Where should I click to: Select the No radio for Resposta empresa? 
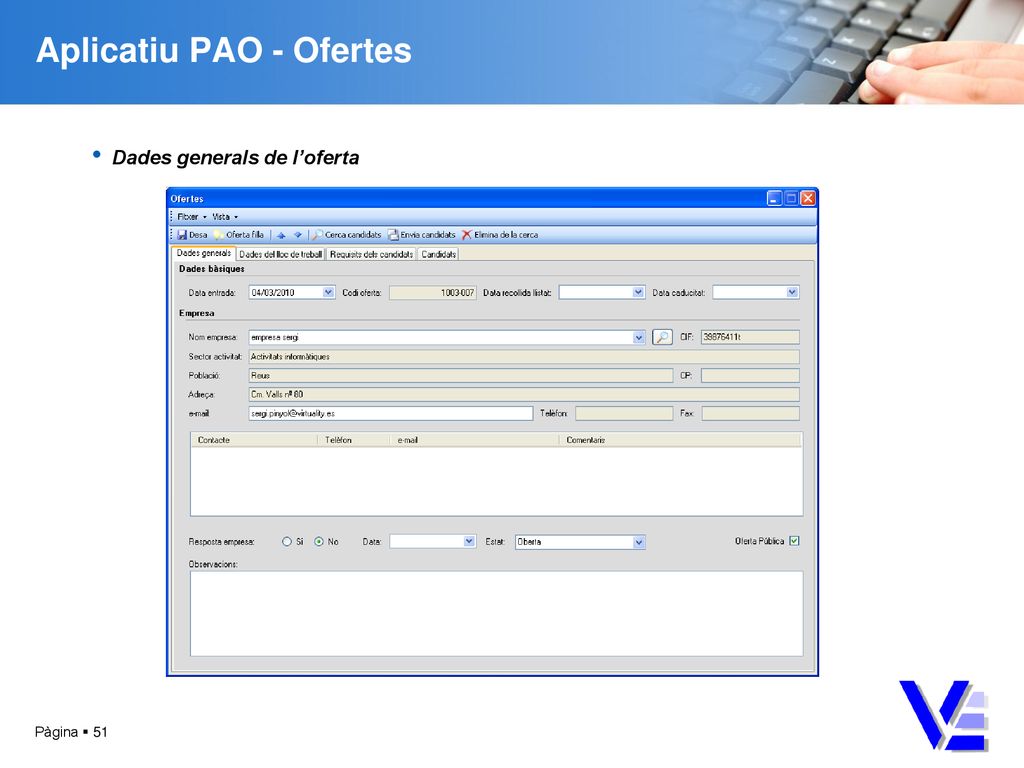point(319,541)
